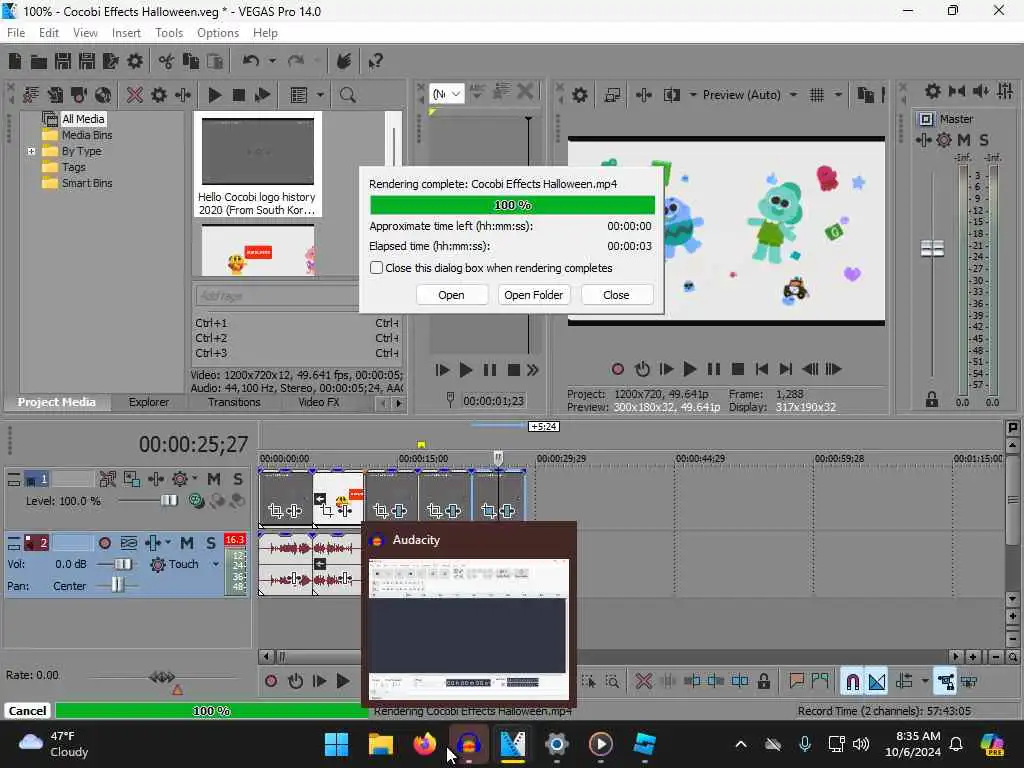This screenshot has height=768, width=1024.
Task: Open Firefox from the taskbar
Action: (424, 744)
